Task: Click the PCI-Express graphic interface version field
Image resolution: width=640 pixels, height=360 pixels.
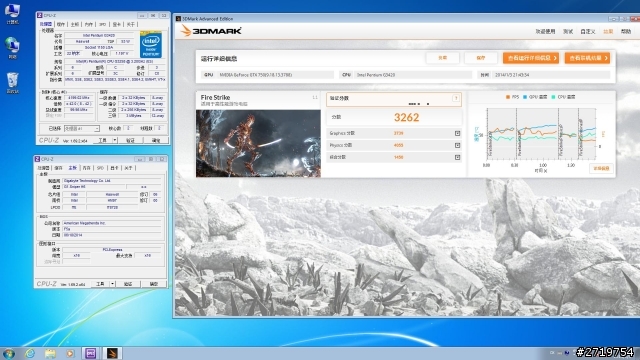Action: (112, 249)
